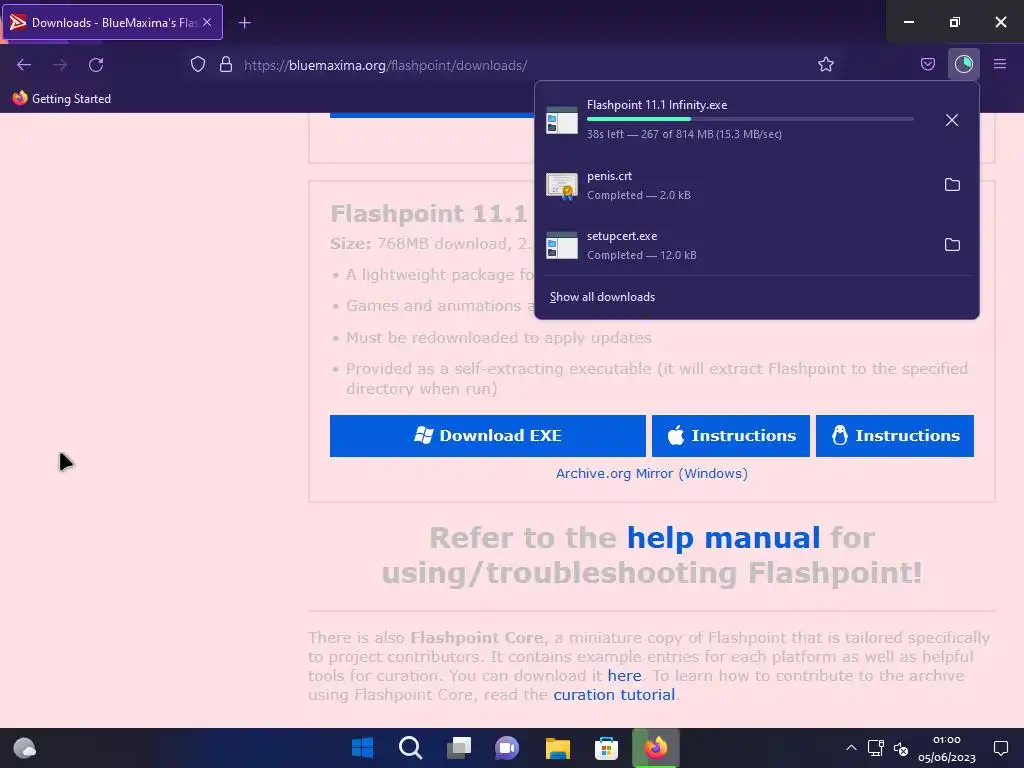Open Task View on the taskbar
1024x768 pixels.
click(x=459, y=748)
